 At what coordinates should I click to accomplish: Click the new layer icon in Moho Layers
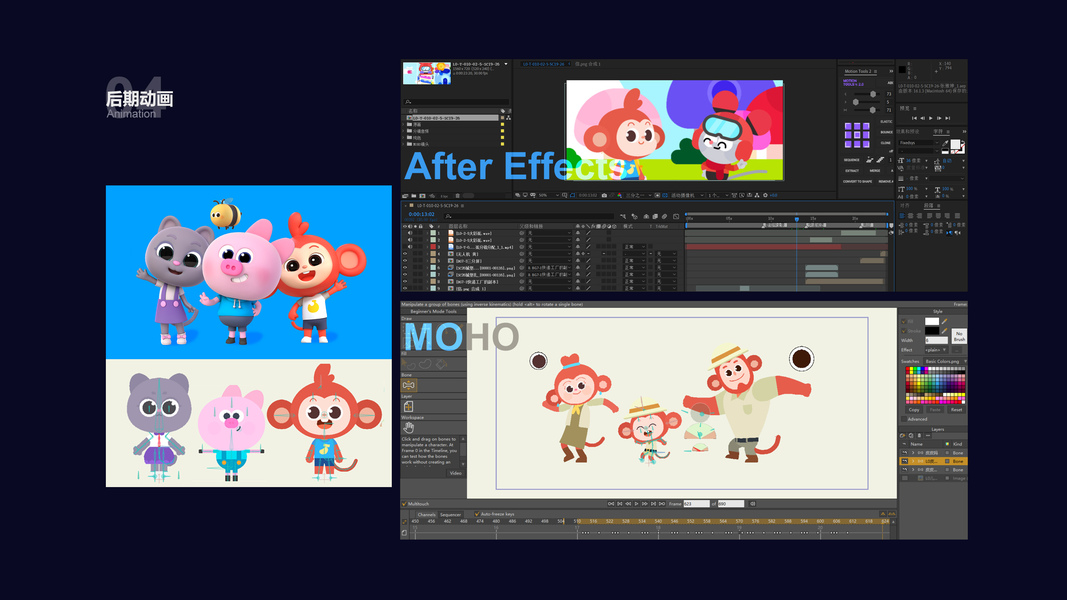[902, 435]
